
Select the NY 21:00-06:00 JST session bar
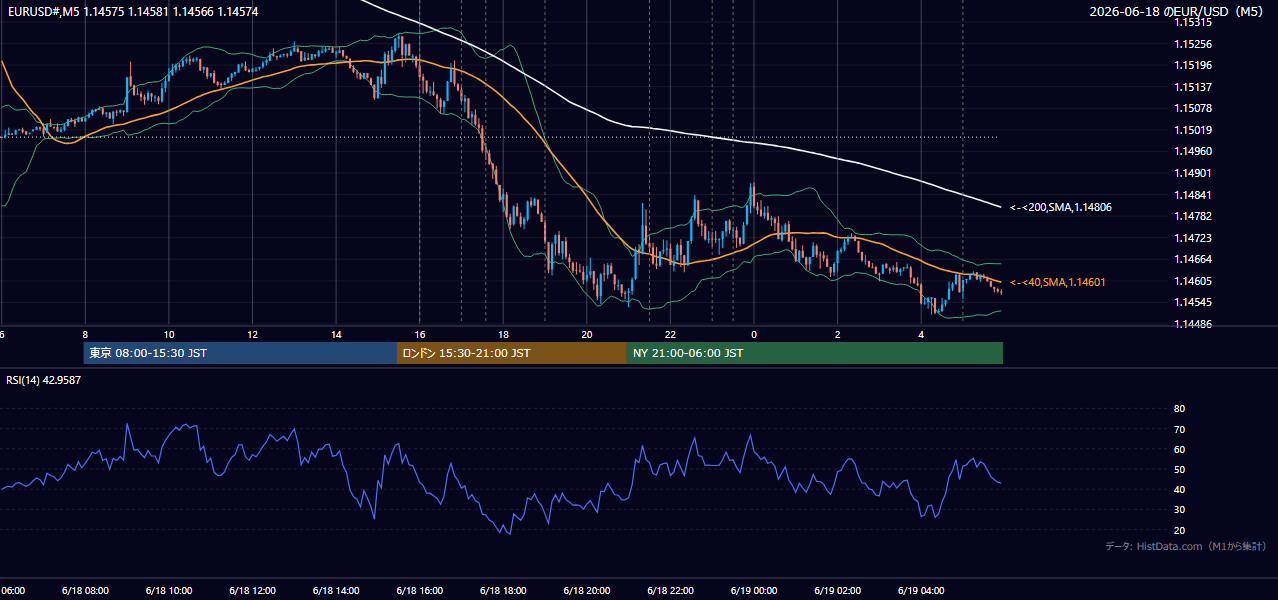[x=815, y=353]
